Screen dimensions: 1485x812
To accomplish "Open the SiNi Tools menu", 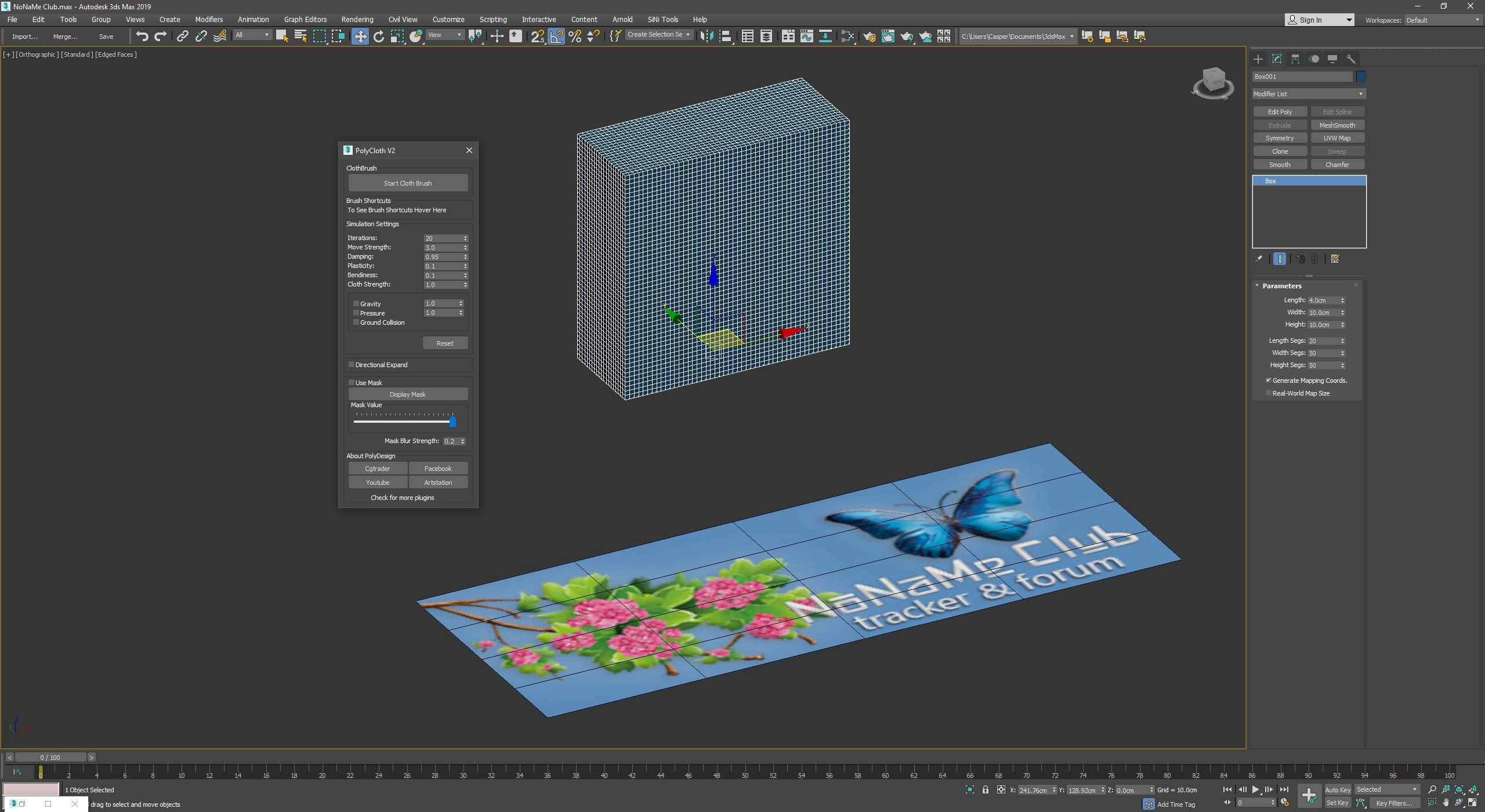I will tap(662, 19).
